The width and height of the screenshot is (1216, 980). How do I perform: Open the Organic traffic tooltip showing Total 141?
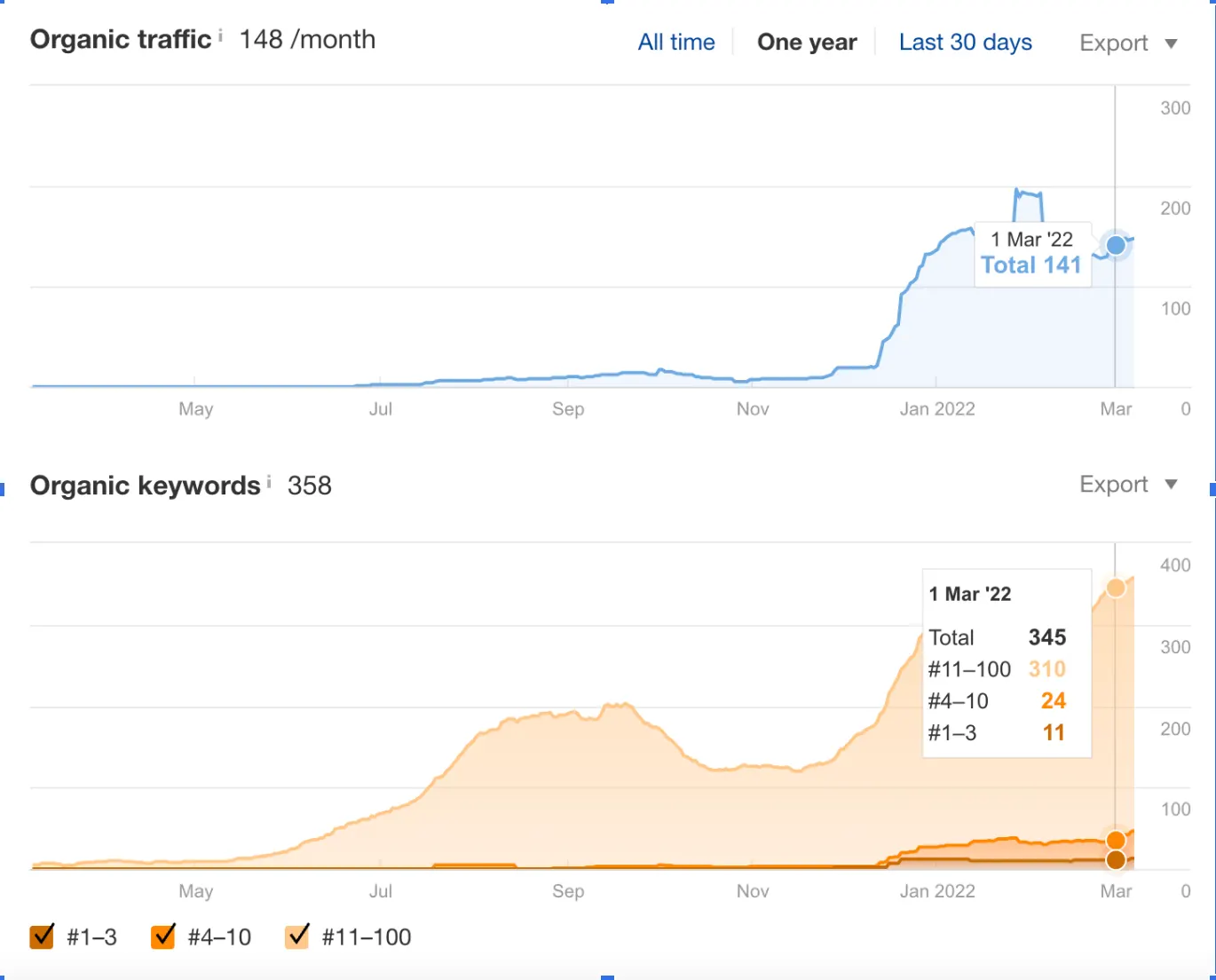pos(1032,253)
